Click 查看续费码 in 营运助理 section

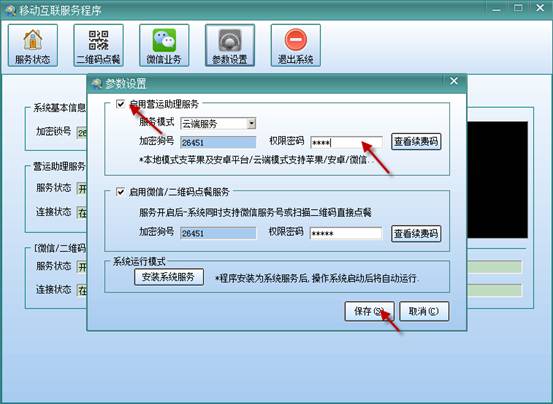click(416, 142)
